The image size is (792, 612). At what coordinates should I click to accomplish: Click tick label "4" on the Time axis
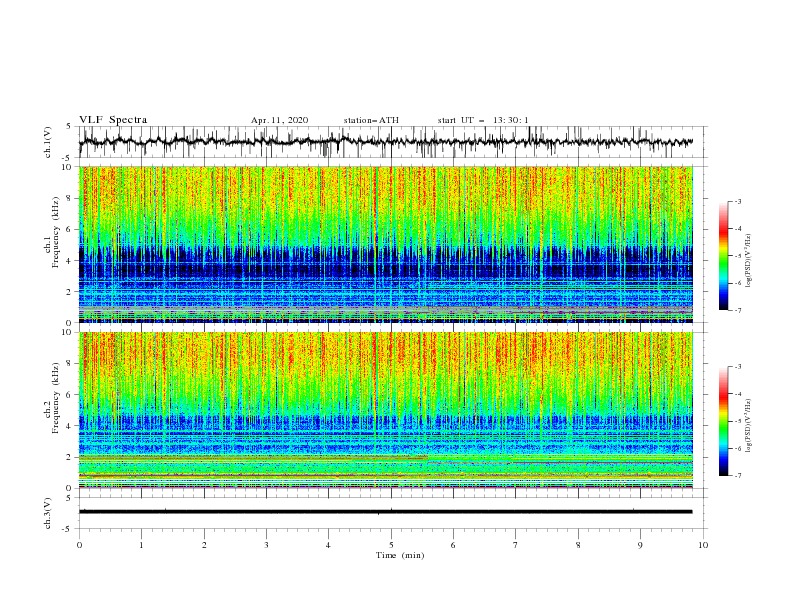click(328, 545)
